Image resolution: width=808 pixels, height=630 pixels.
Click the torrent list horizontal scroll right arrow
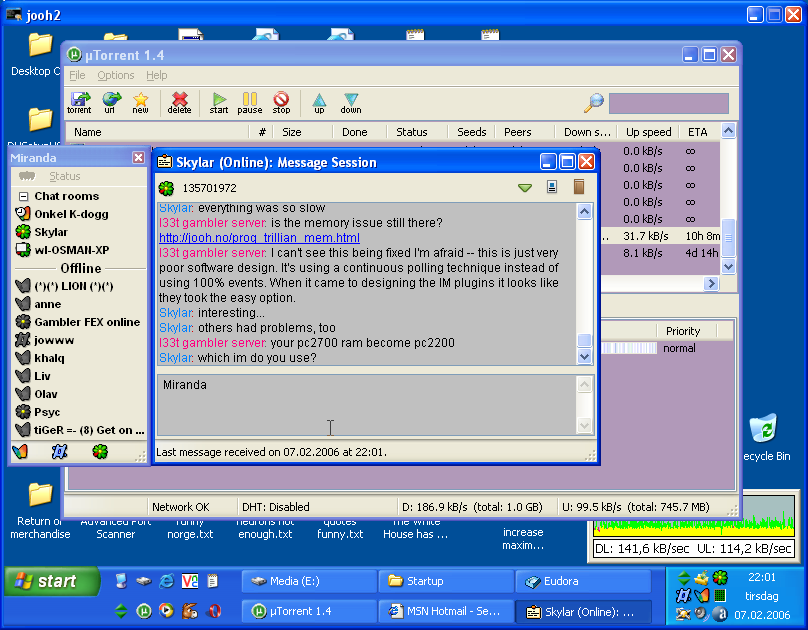pos(711,283)
